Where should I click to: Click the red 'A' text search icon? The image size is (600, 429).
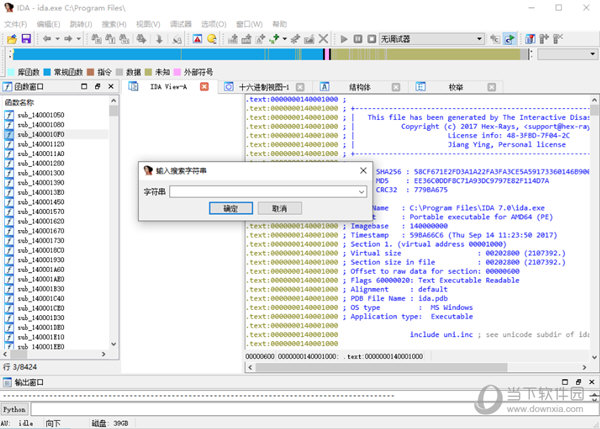pyautogui.click(x=197, y=39)
